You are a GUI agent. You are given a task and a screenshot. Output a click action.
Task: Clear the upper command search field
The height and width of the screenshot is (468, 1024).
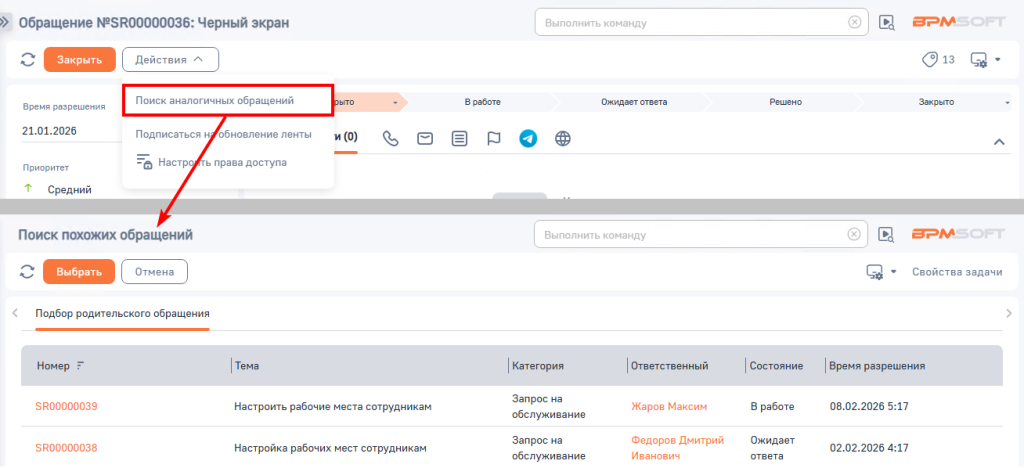tap(854, 22)
